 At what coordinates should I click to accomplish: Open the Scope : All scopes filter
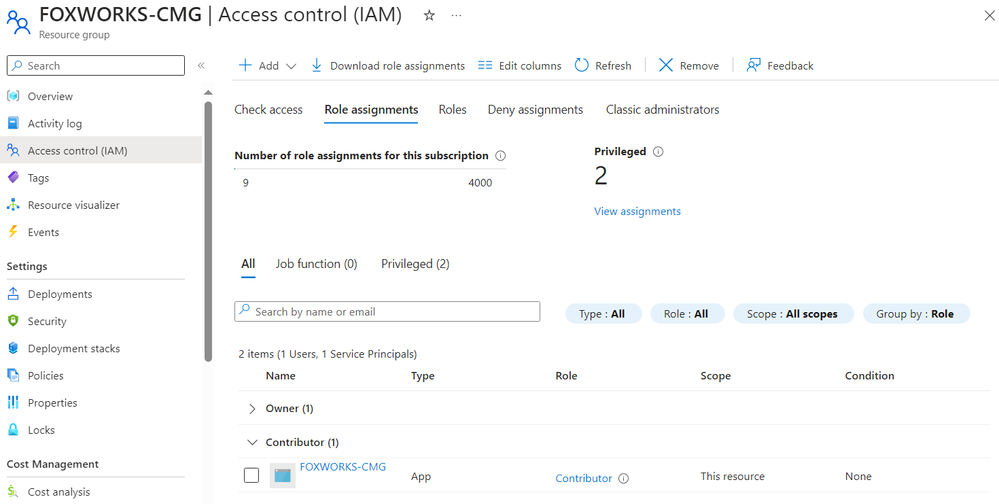tap(793, 314)
